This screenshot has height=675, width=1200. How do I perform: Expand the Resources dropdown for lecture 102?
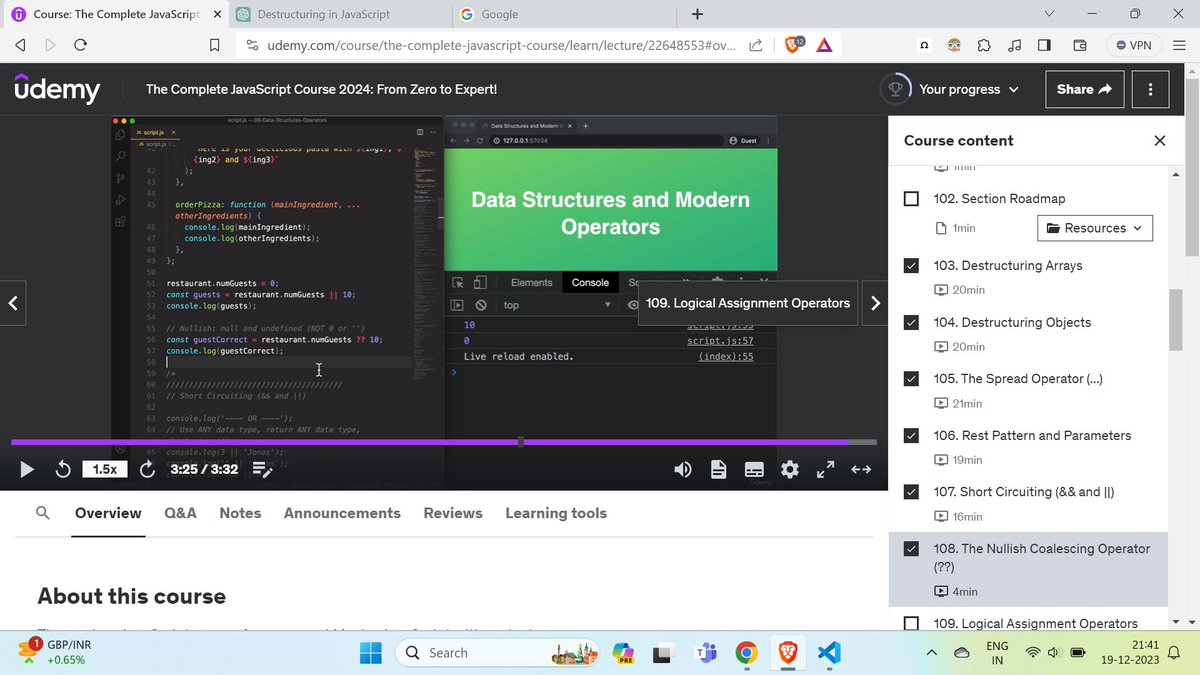click(1094, 228)
